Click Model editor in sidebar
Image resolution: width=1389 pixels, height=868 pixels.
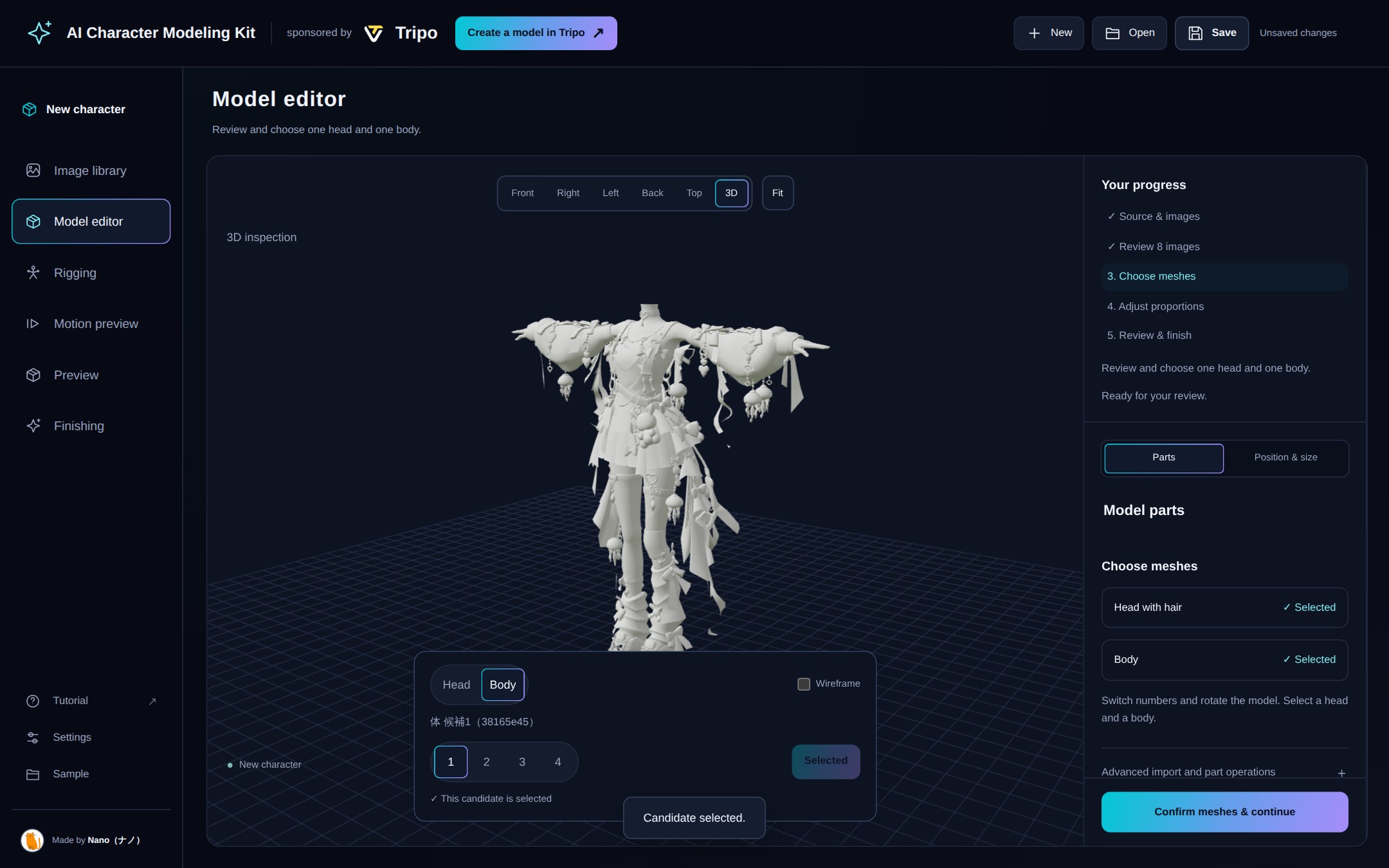click(91, 221)
